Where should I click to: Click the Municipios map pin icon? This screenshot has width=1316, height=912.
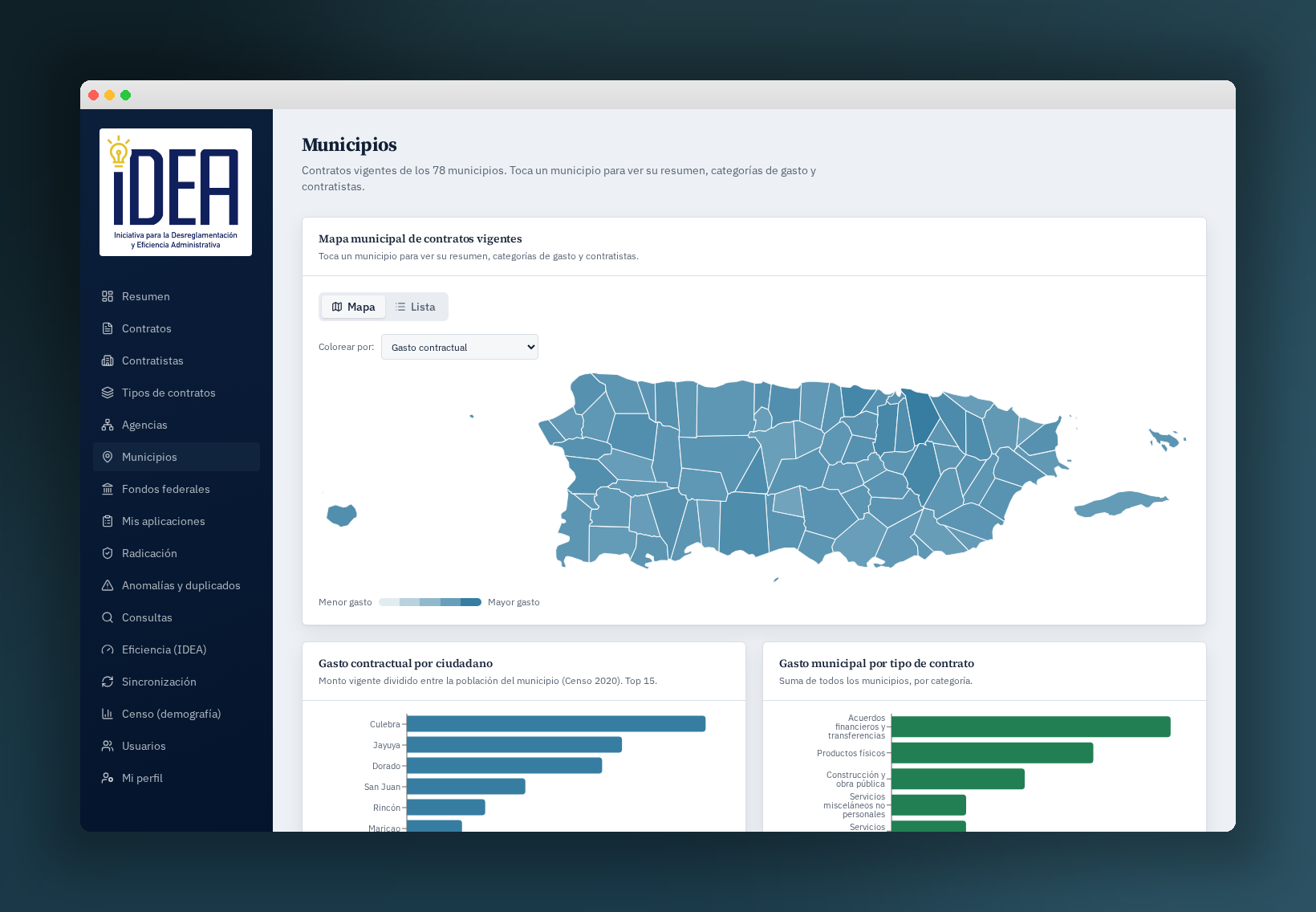pos(108,457)
